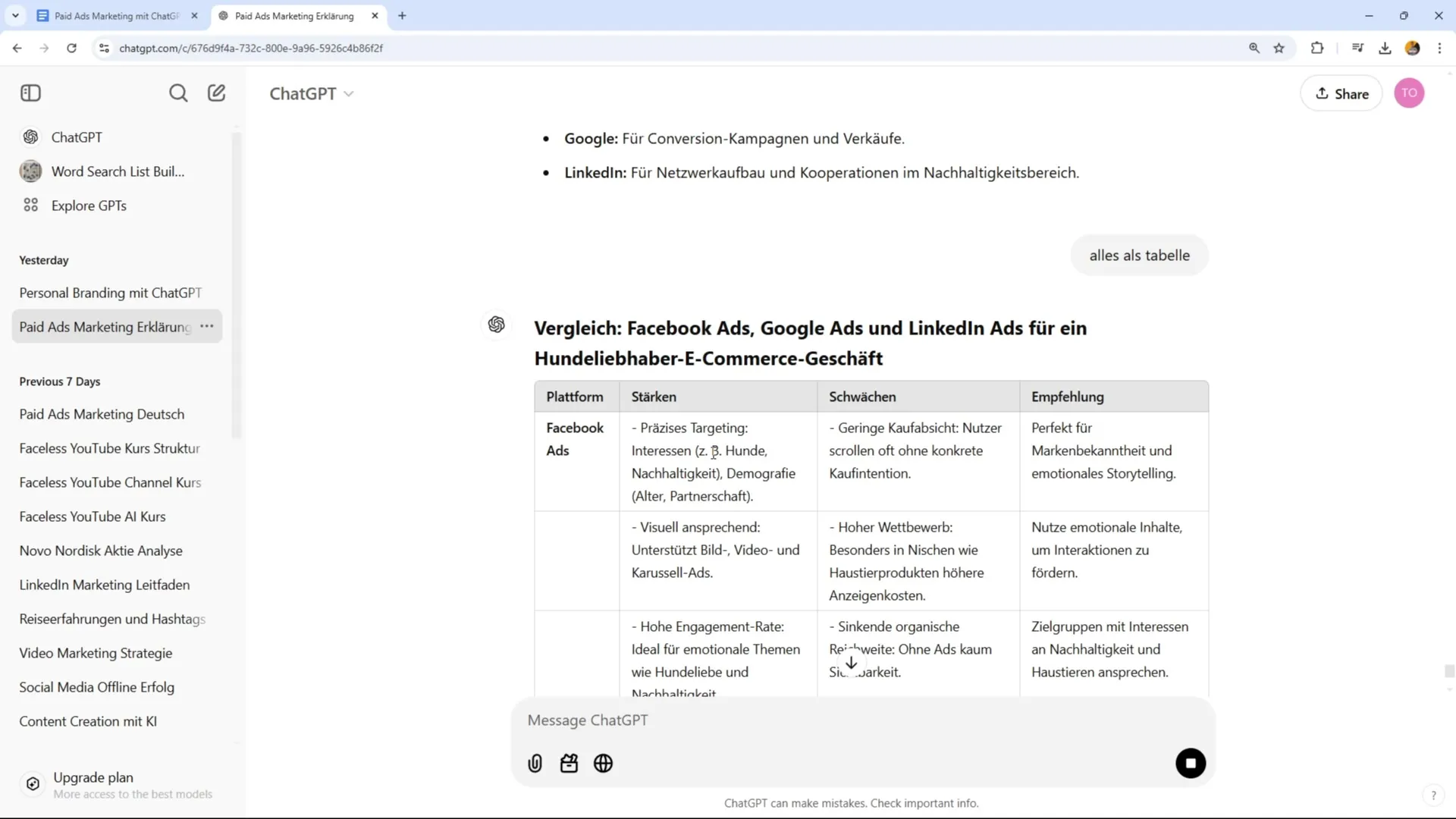Open the browser downloads icon
The height and width of the screenshot is (819, 1456).
(1385, 48)
